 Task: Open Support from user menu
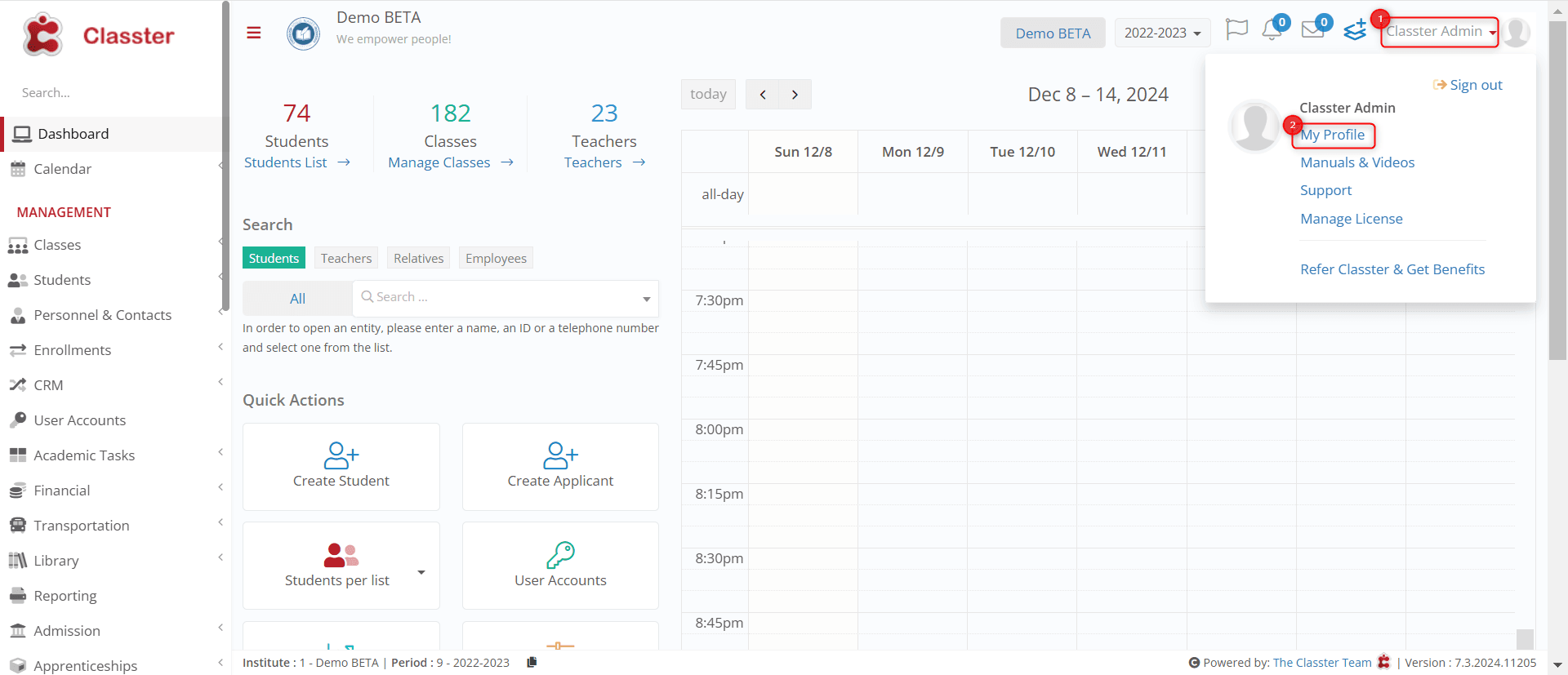pos(1325,190)
